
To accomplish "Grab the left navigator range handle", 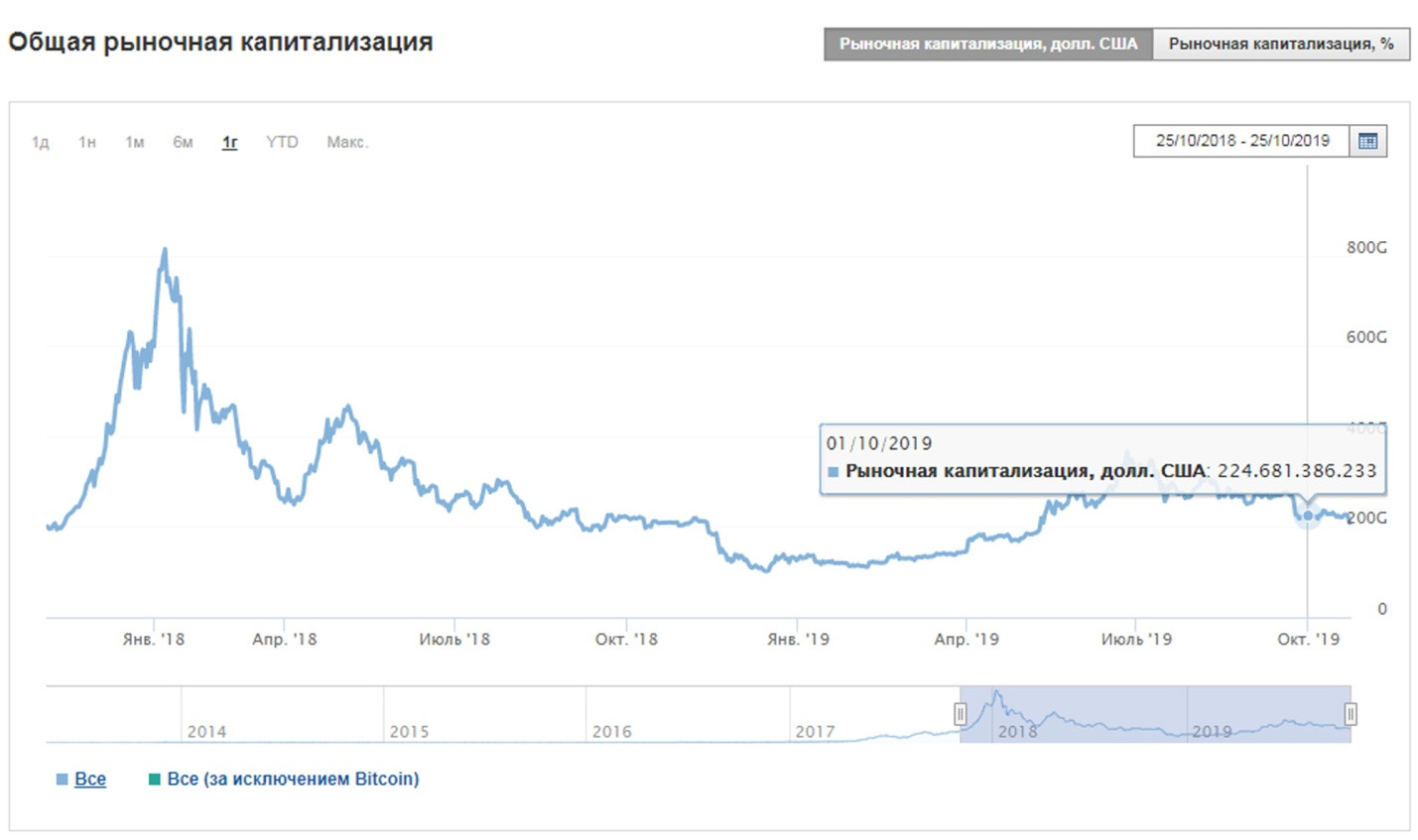I will (960, 714).
